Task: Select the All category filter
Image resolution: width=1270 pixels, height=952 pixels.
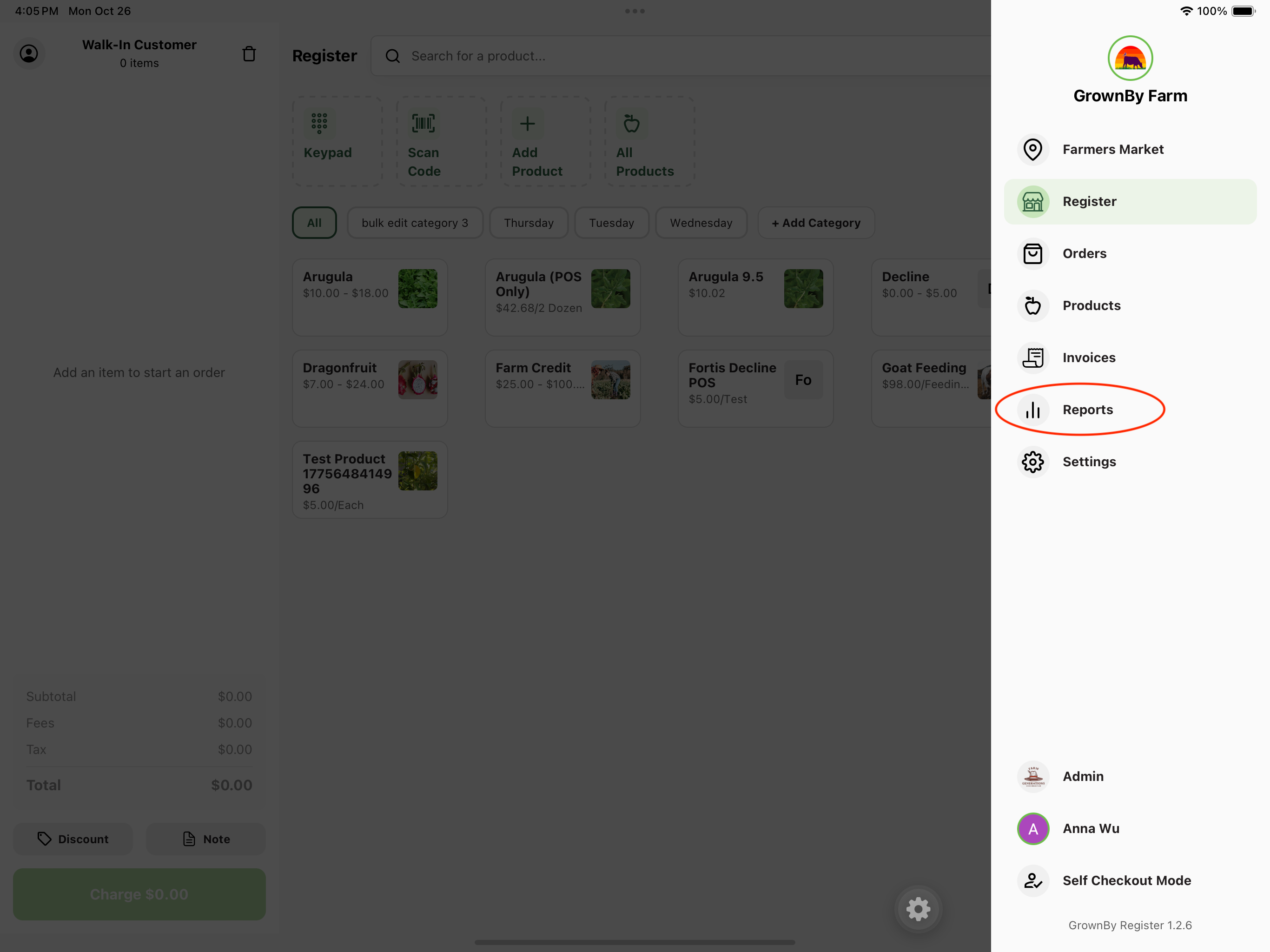Action: click(x=314, y=223)
